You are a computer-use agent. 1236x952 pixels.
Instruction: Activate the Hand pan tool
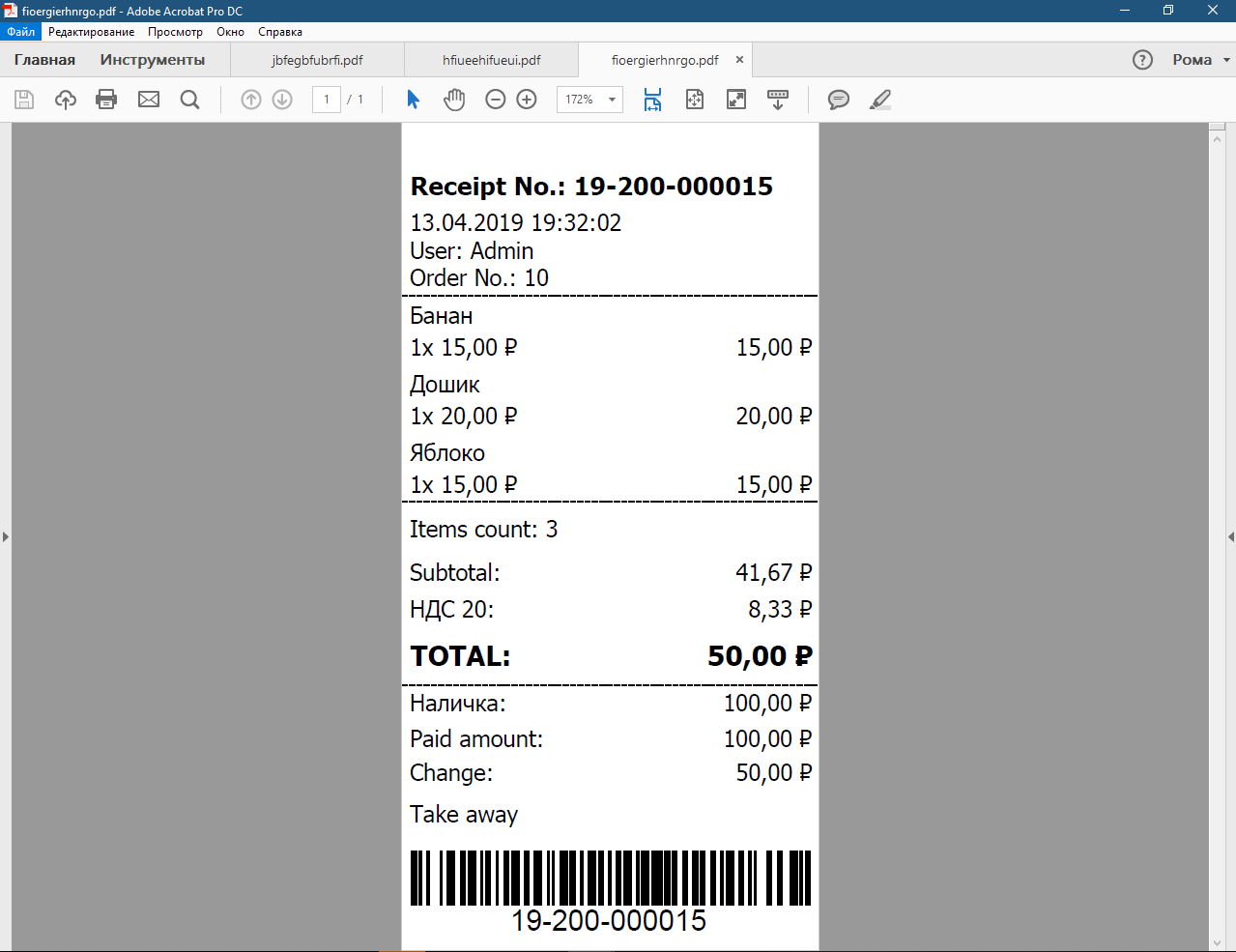[x=454, y=100]
